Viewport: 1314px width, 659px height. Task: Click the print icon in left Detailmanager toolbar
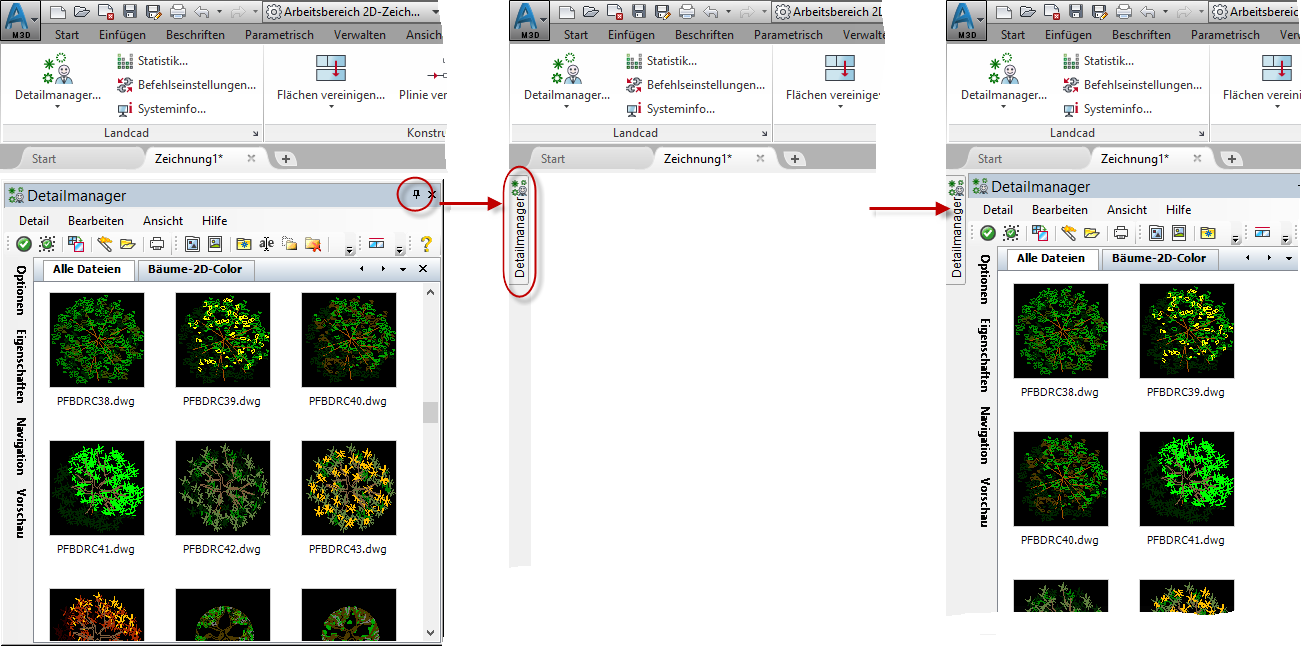pyautogui.click(x=157, y=243)
